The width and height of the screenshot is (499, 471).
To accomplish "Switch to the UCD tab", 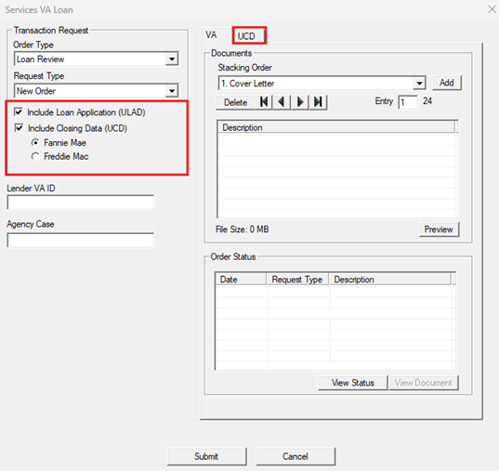I will [x=247, y=36].
